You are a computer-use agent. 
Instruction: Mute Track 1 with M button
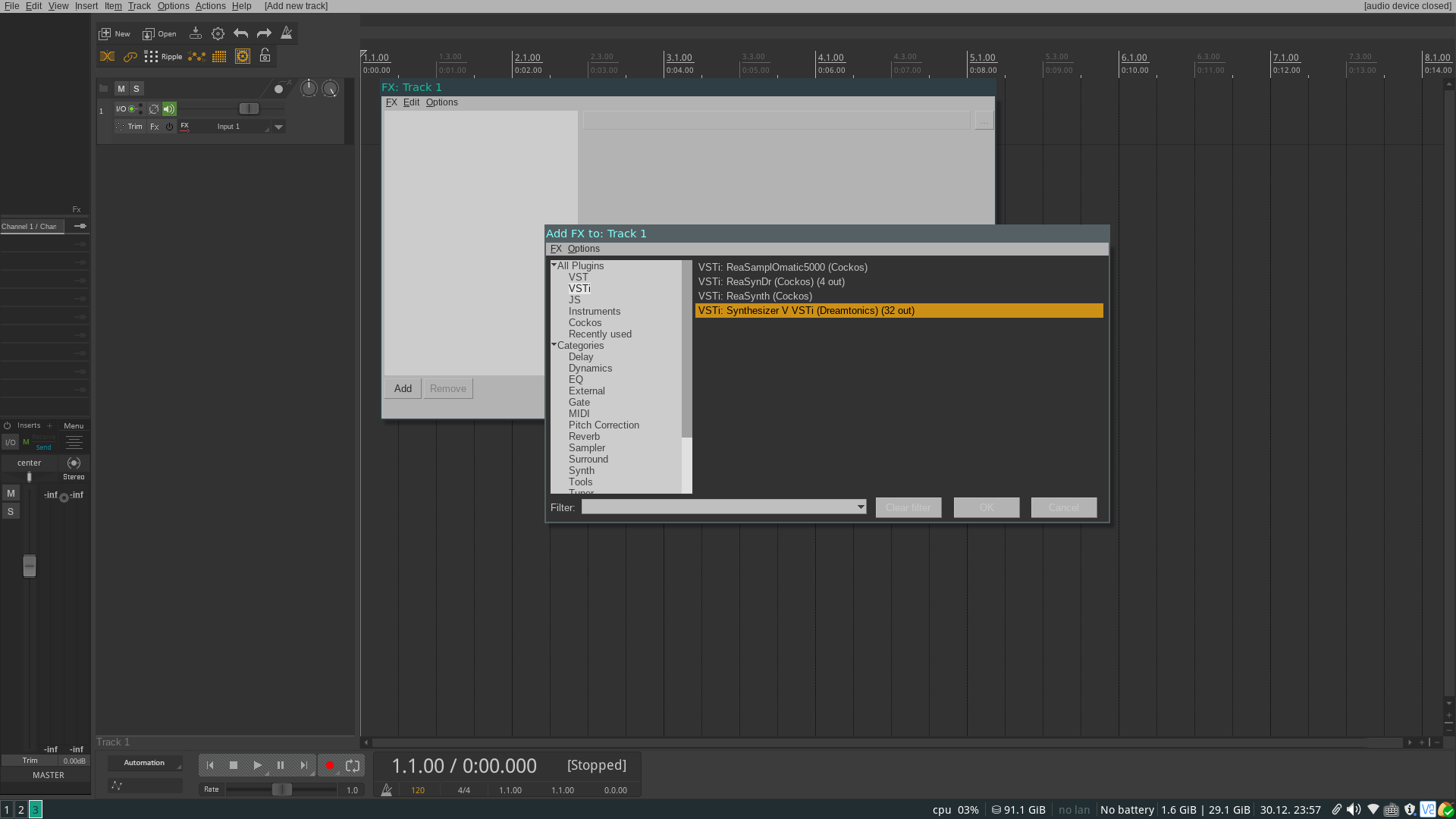pos(121,89)
